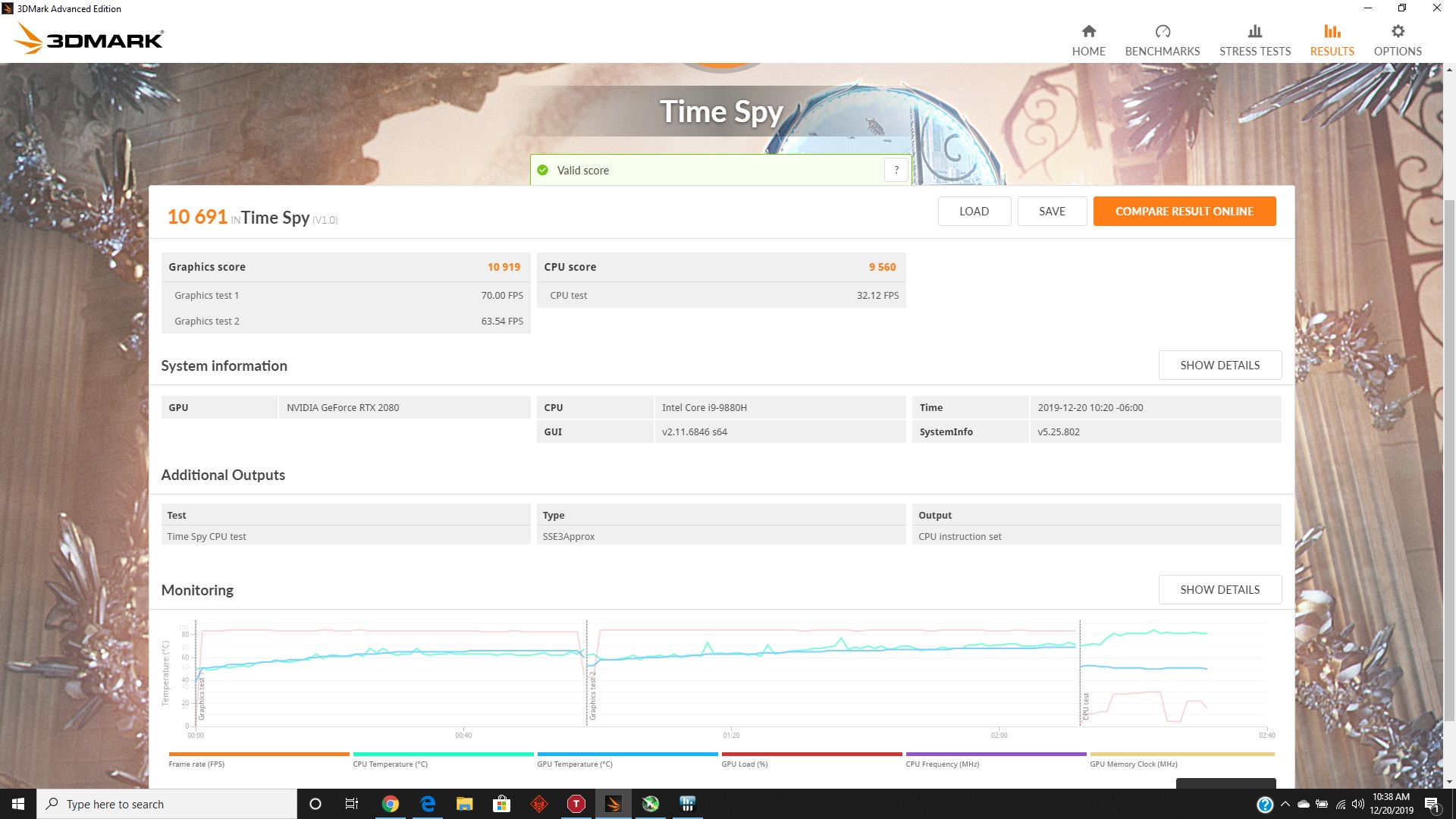Open Microsoft Store from the taskbar
Viewport: 1456px width, 819px height.
[x=501, y=804]
